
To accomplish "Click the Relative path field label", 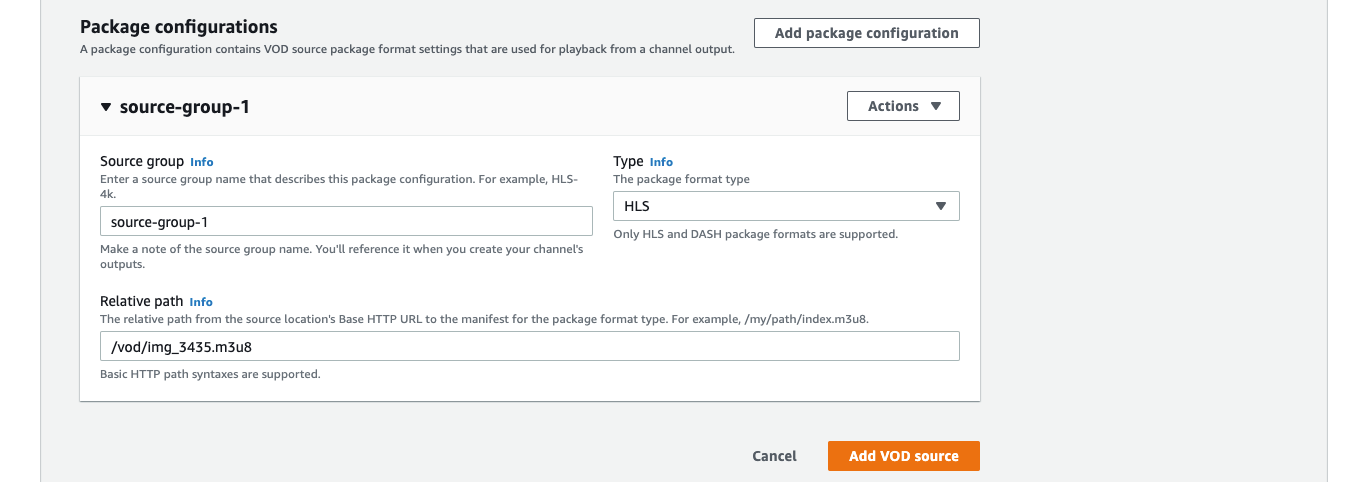I will tap(141, 301).
